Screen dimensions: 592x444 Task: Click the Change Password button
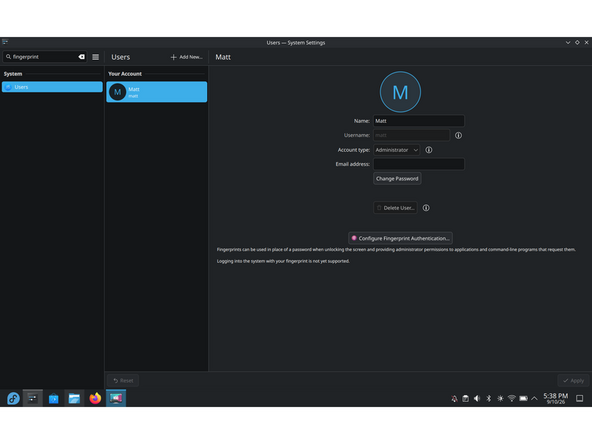tap(397, 179)
